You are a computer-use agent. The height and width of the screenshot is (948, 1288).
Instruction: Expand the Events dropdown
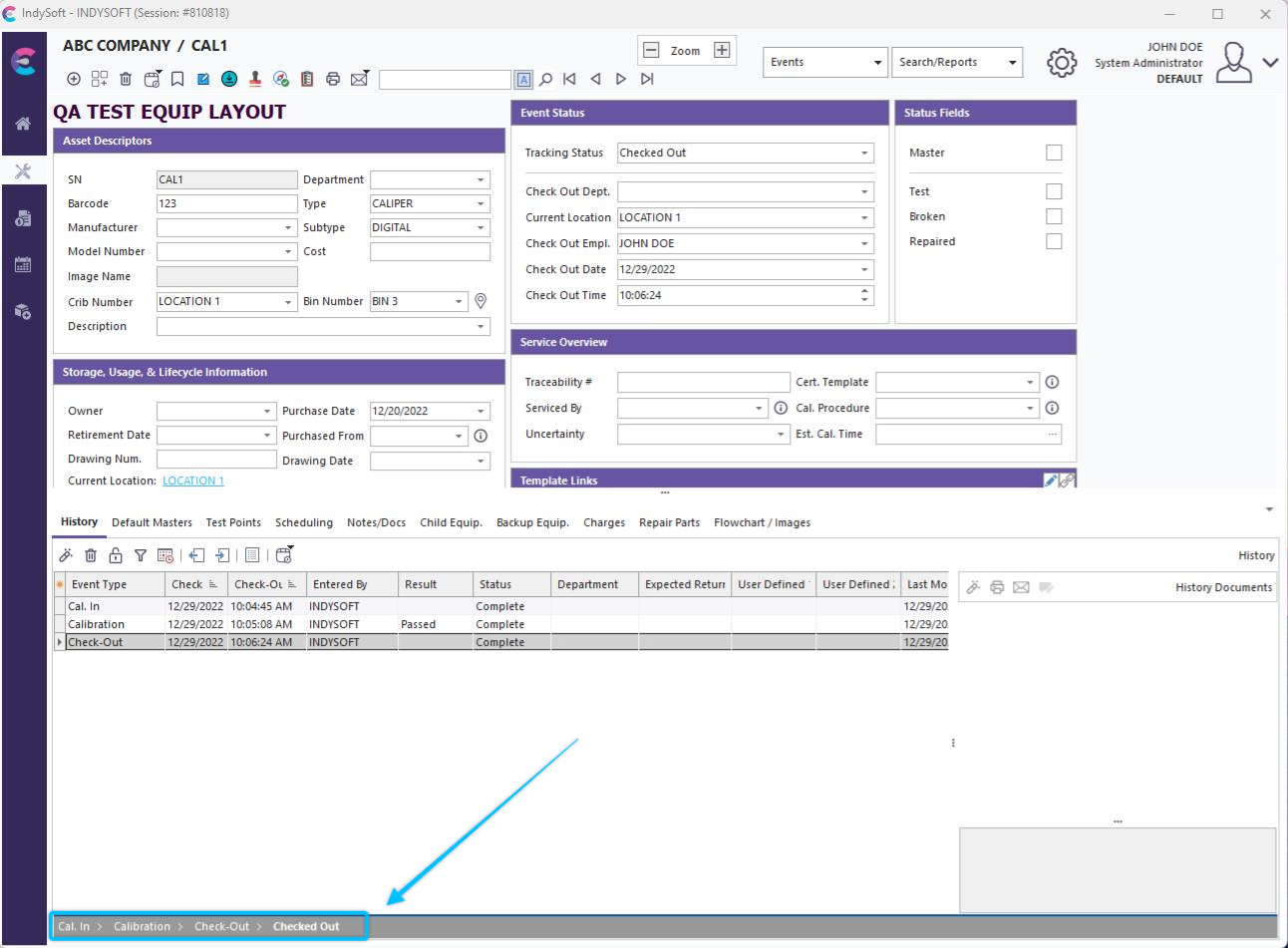[824, 62]
